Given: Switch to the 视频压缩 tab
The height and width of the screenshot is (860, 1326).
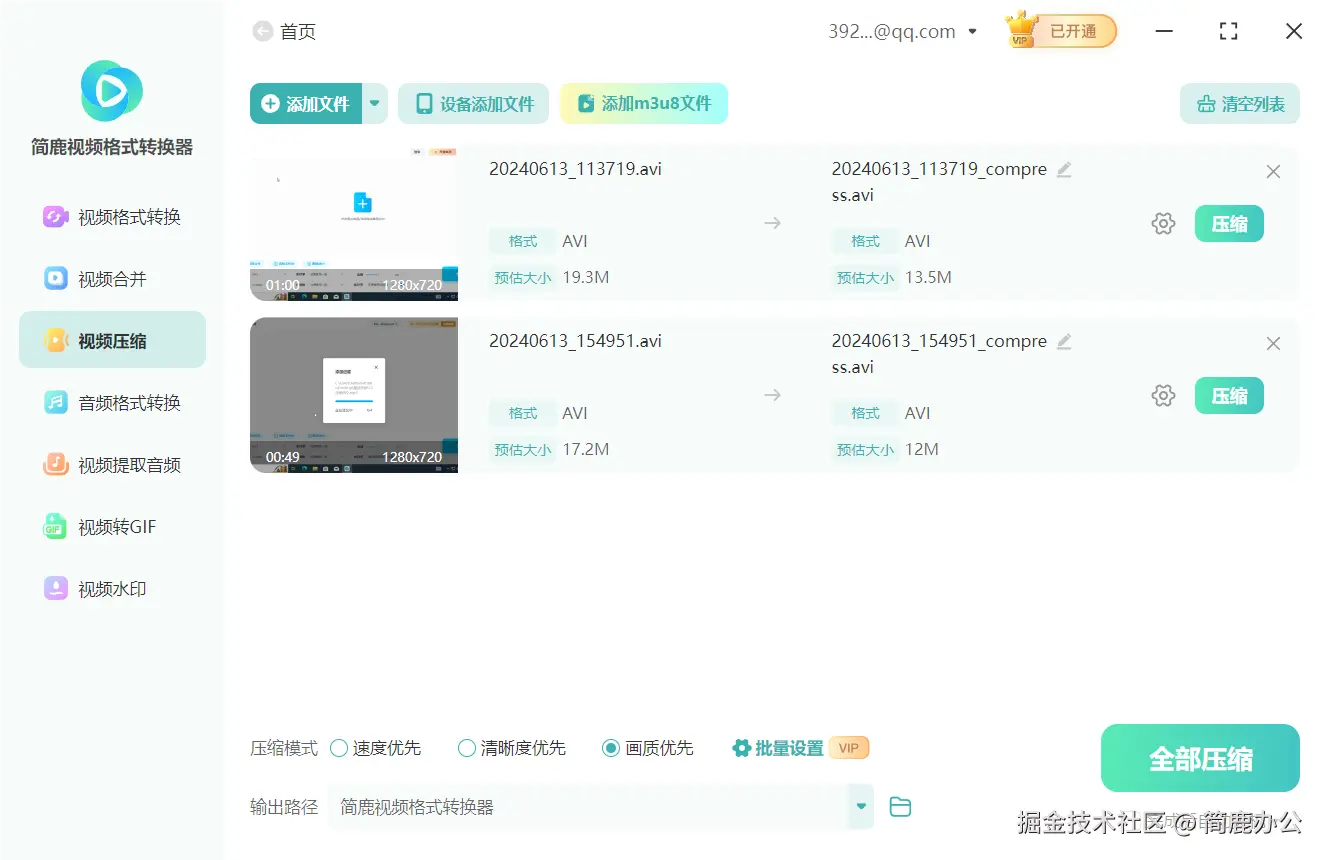Looking at the screenshot, I should 111,339.
